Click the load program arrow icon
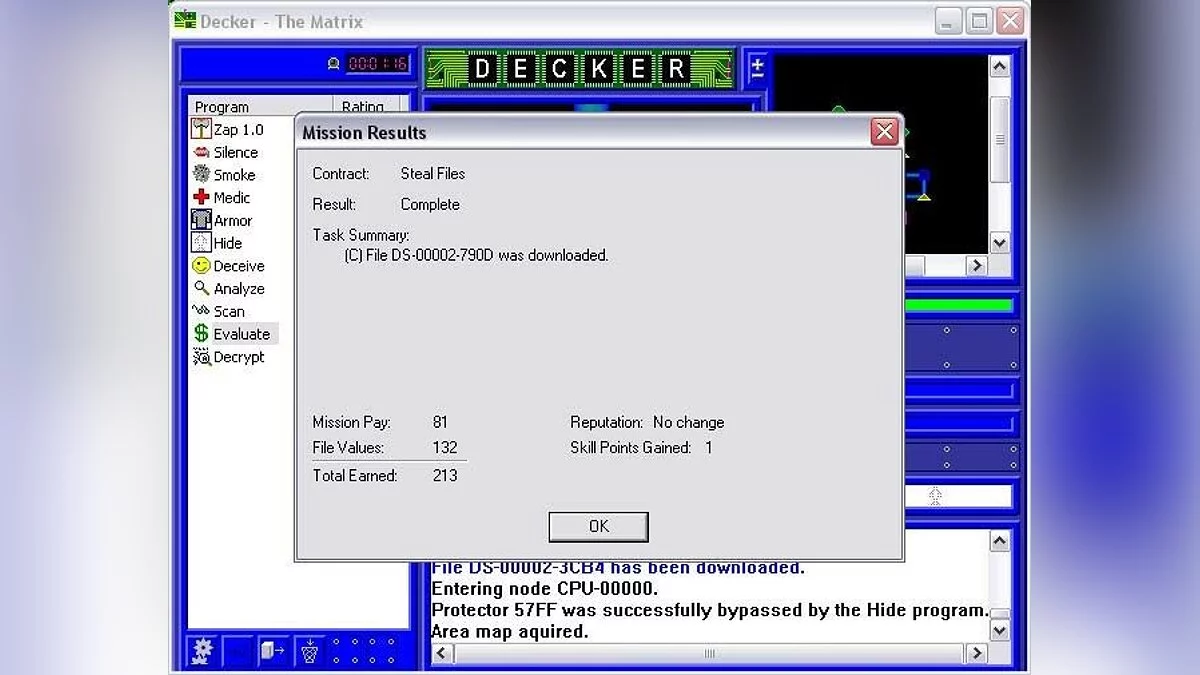 point(272,651)
